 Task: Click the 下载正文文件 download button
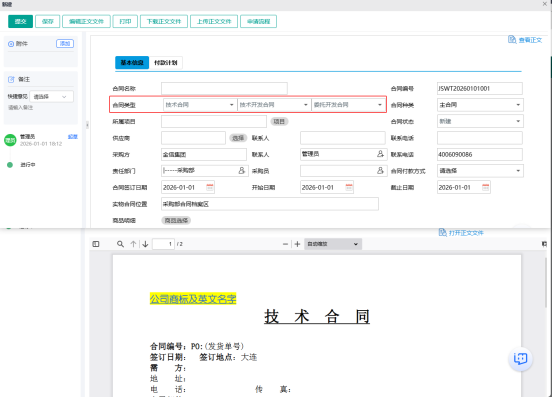[x=164, y=22]
